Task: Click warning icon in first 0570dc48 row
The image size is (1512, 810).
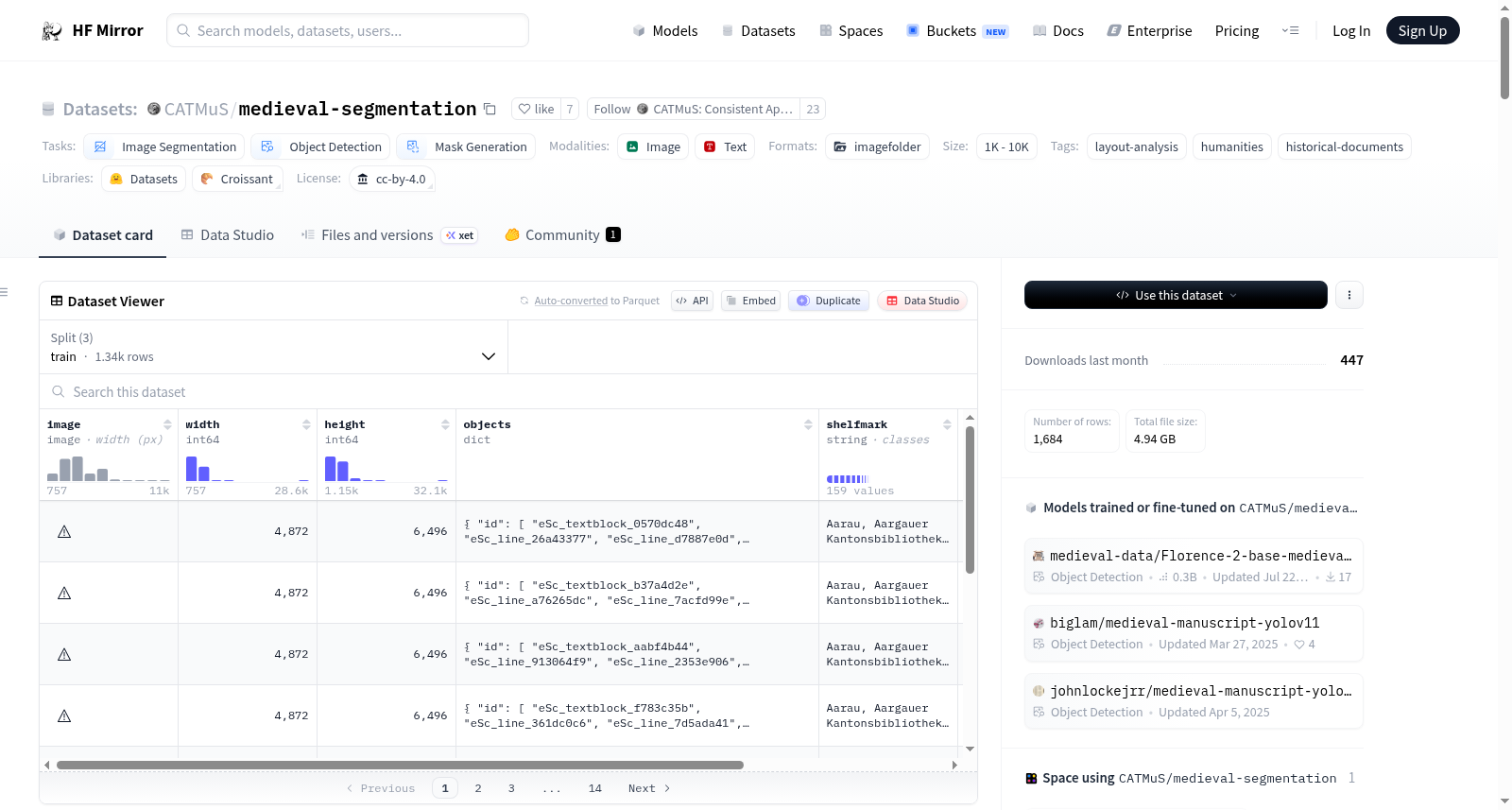Action: (x=64, y=532)
